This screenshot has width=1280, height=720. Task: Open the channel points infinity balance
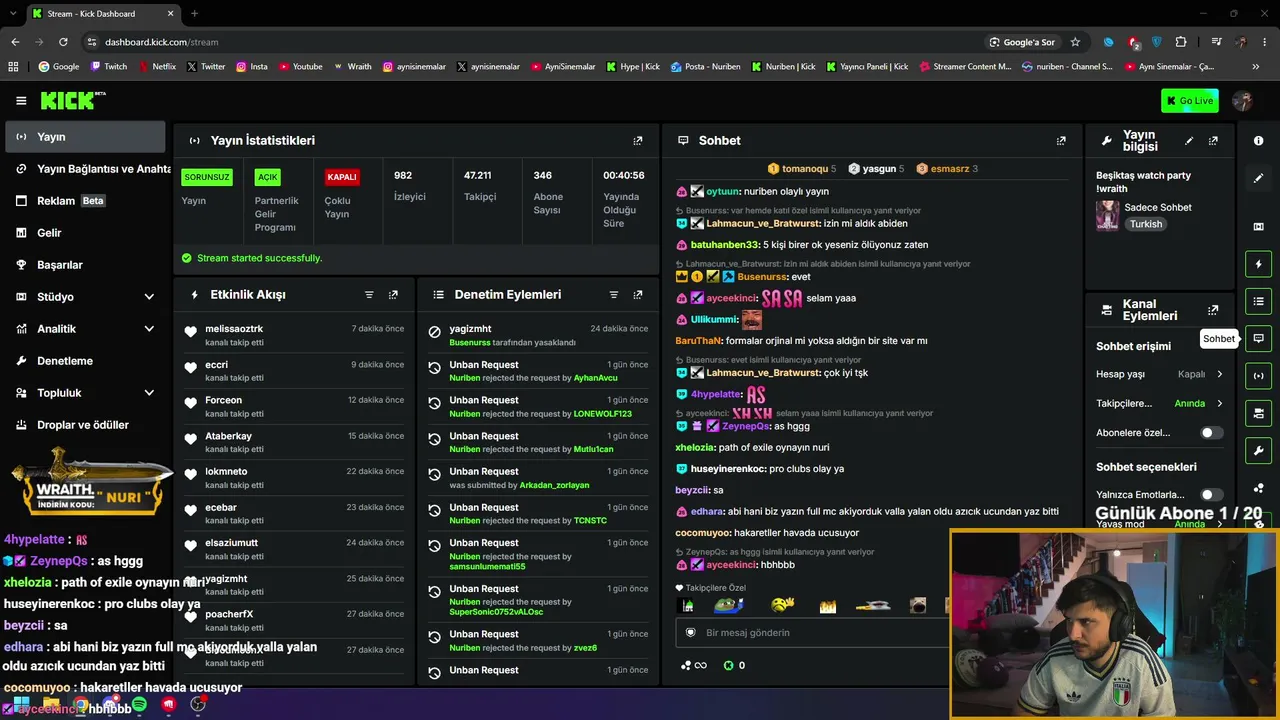tap(693, 665)
